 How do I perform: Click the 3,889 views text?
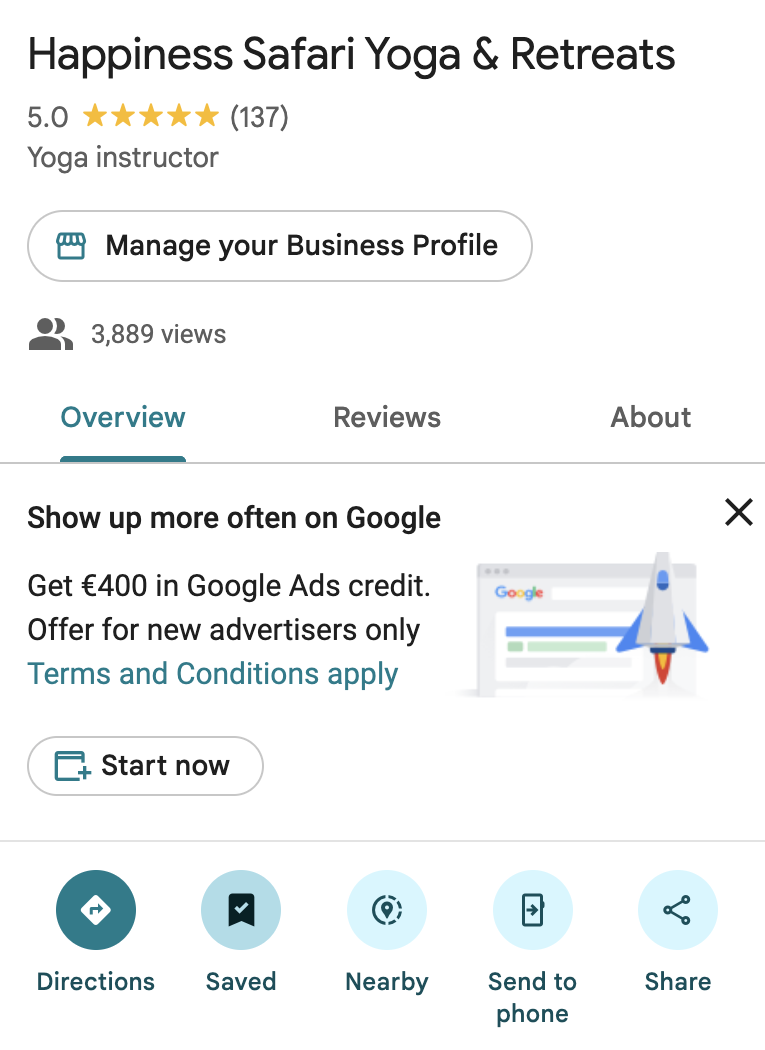(x=159, y=334)
